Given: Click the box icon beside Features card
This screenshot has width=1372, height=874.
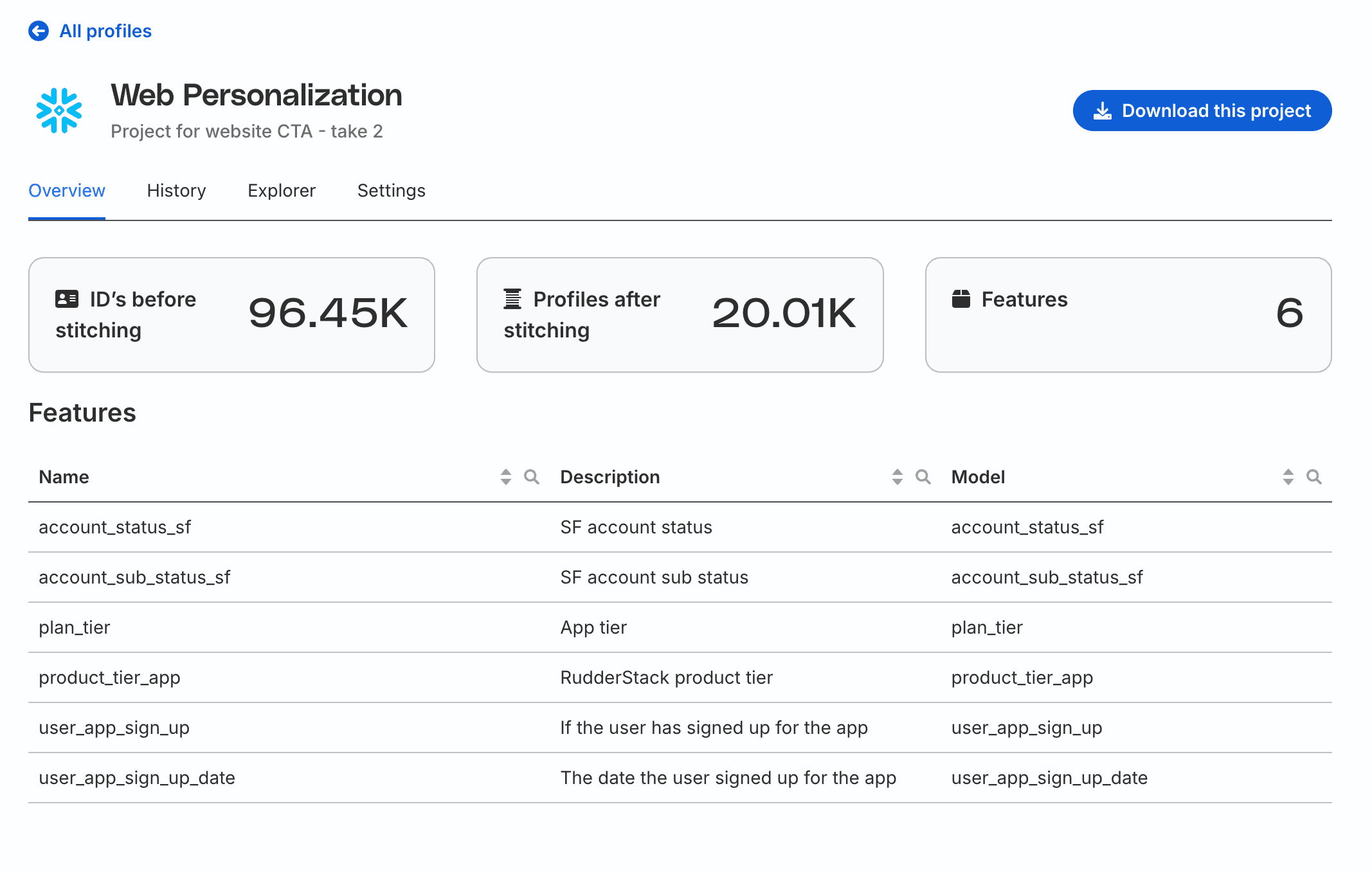Looking at the screenshot, I should (961, 299).
